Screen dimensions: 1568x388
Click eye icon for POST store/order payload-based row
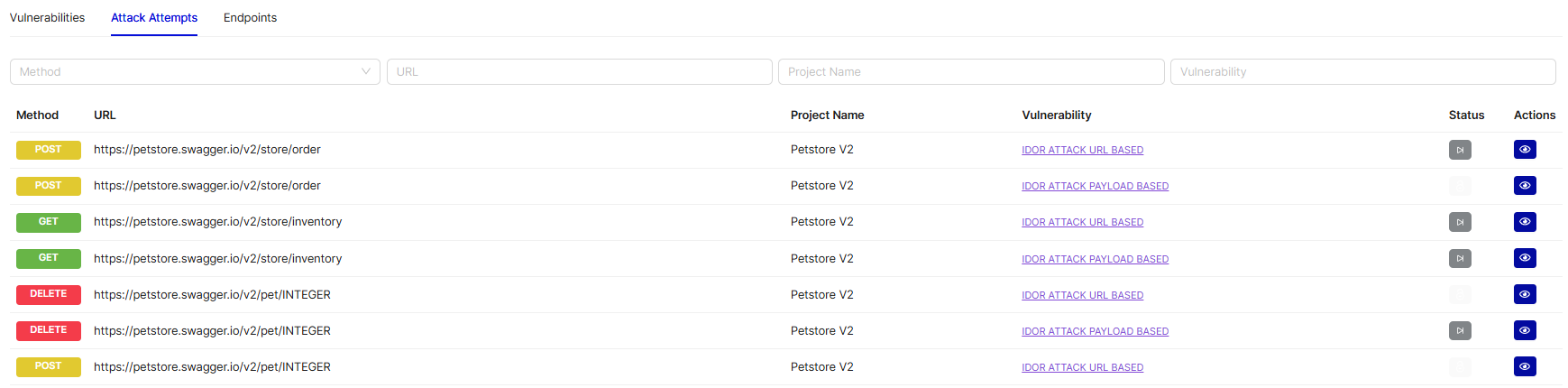(1524, 186)
